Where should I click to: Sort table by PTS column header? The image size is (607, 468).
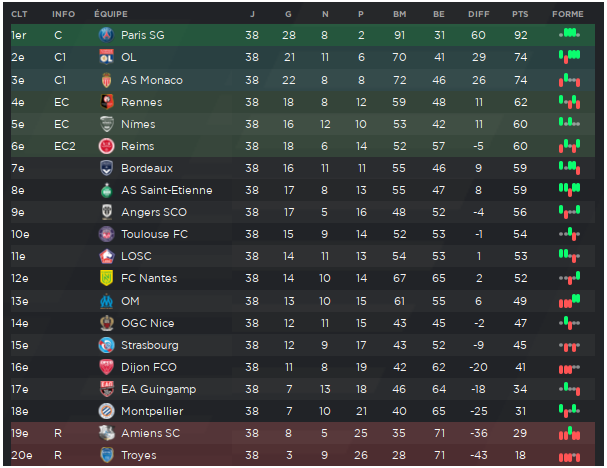(520, 14)
